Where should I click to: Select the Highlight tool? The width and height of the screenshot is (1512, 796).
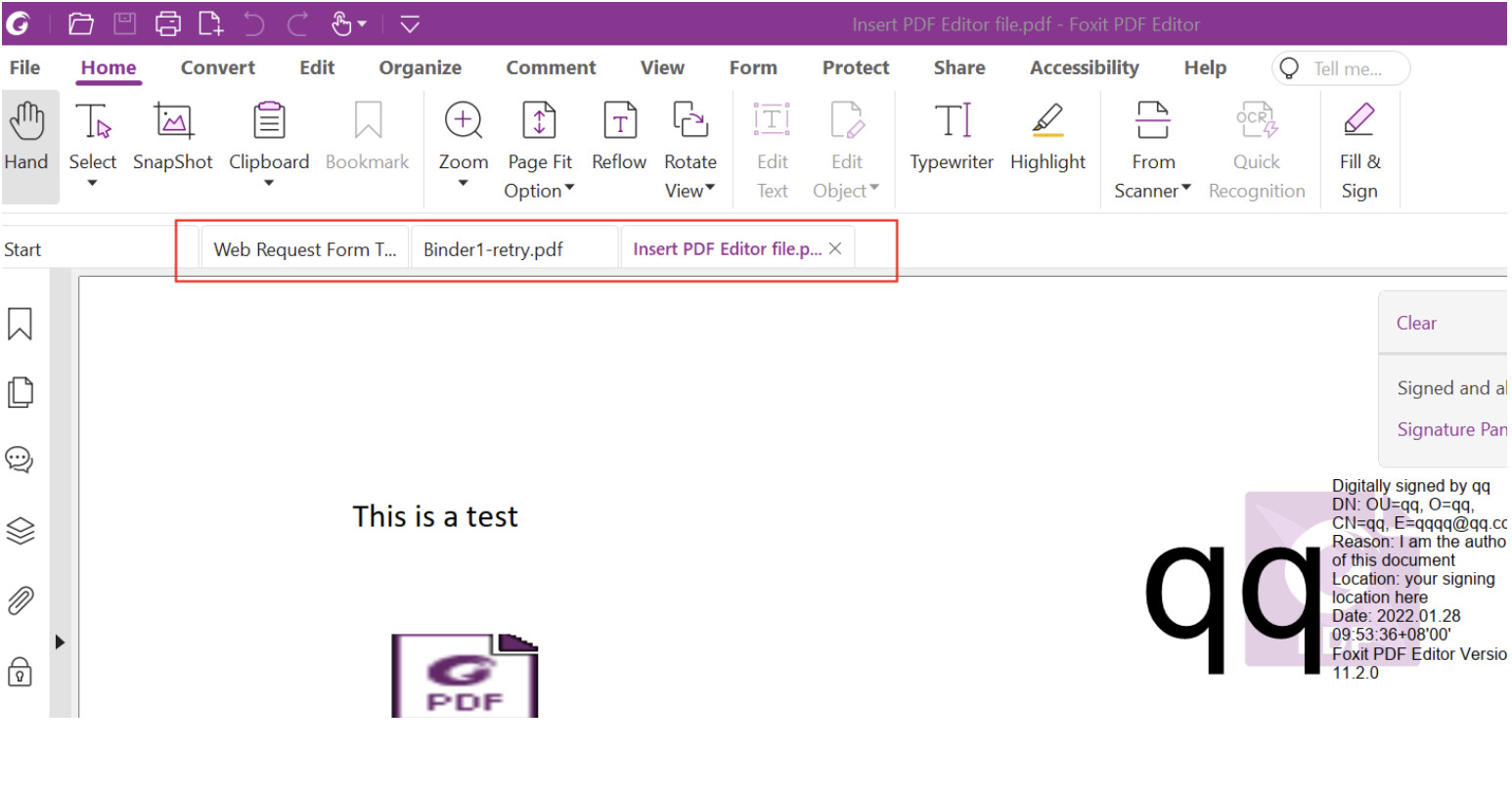(1047, 138)
